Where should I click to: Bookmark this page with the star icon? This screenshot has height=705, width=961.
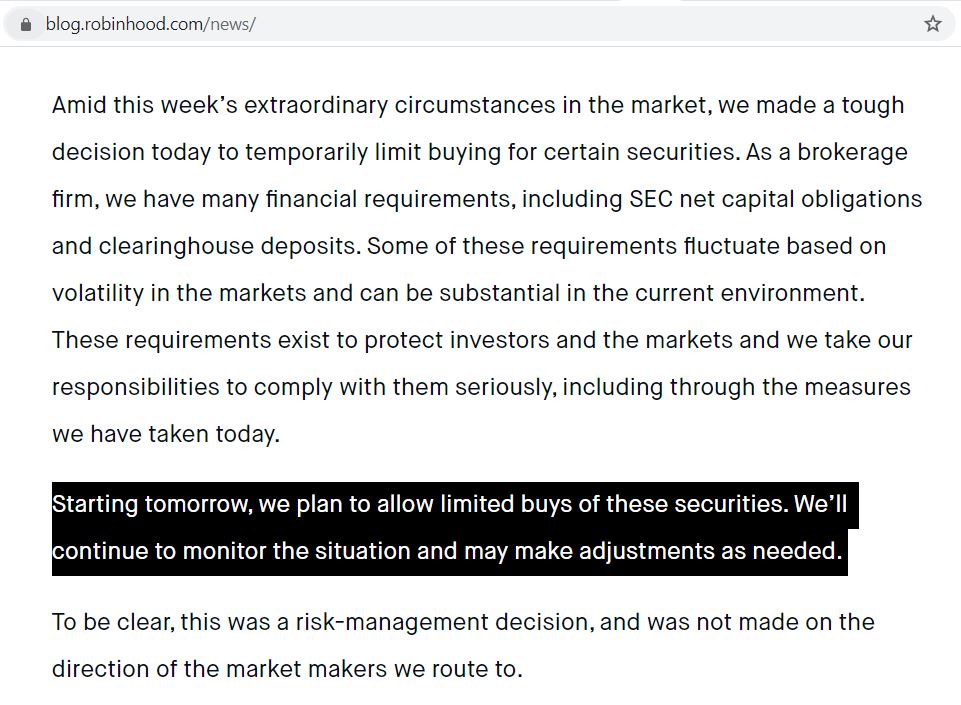point(932,24)
